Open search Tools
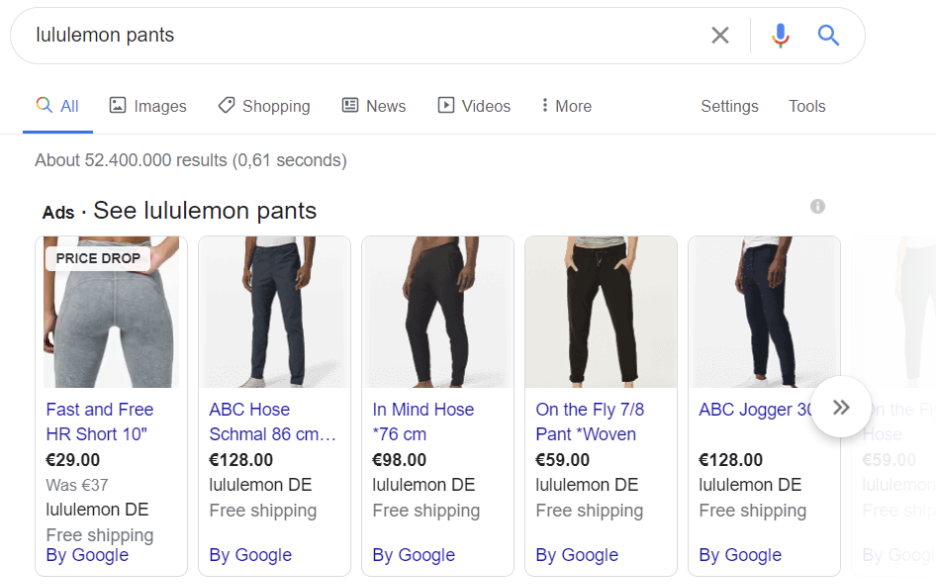This screenshot has height=588, width=936. click(x=807, y=106)
